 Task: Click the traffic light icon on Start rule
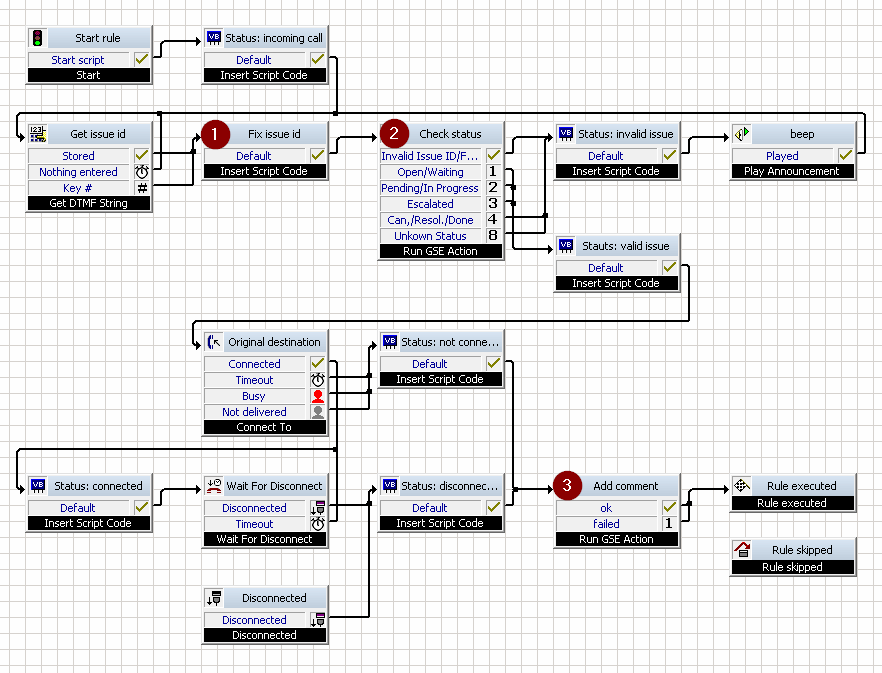[x=38, y=38]
